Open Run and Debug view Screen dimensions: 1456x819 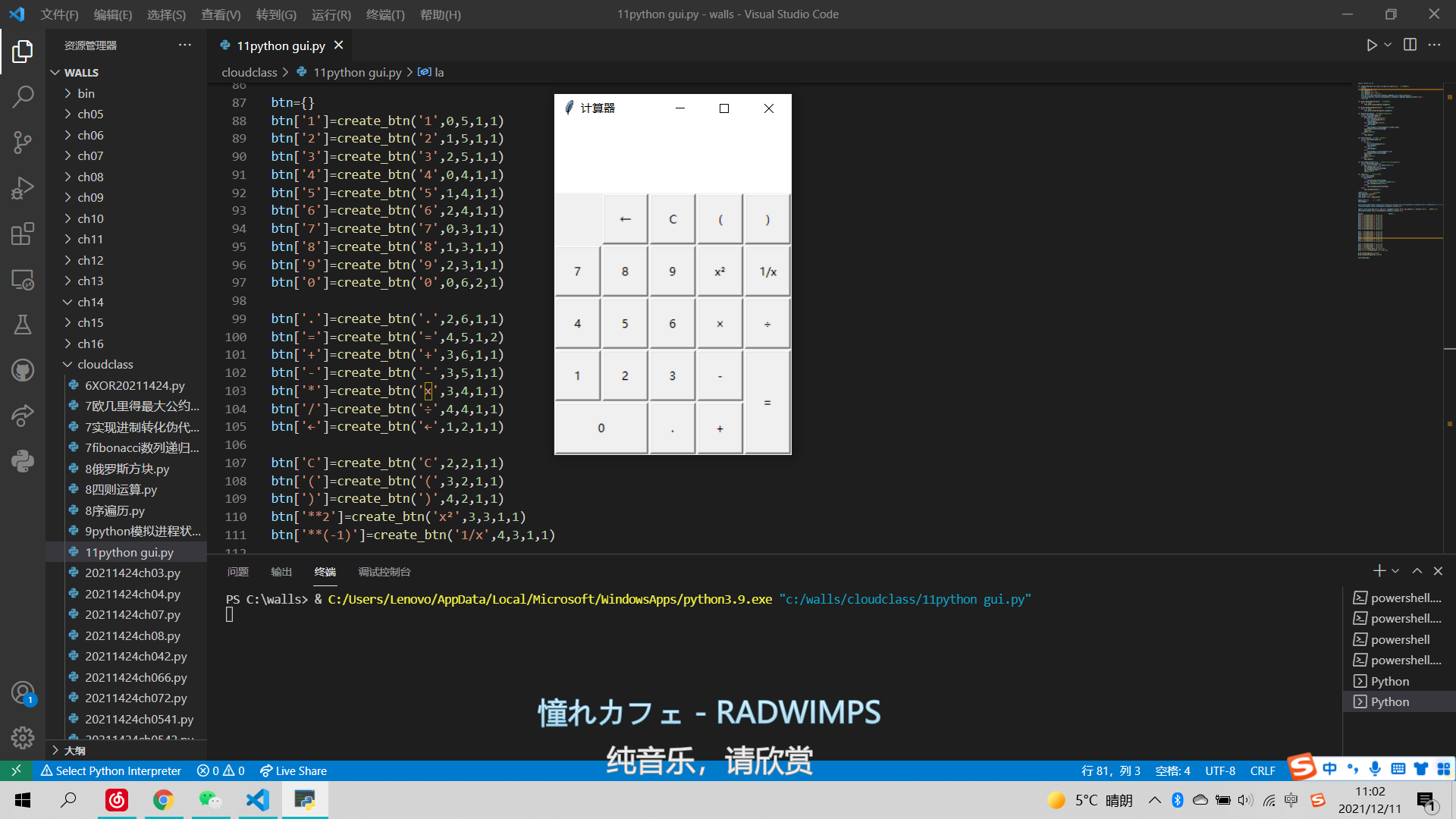point(23,188)
